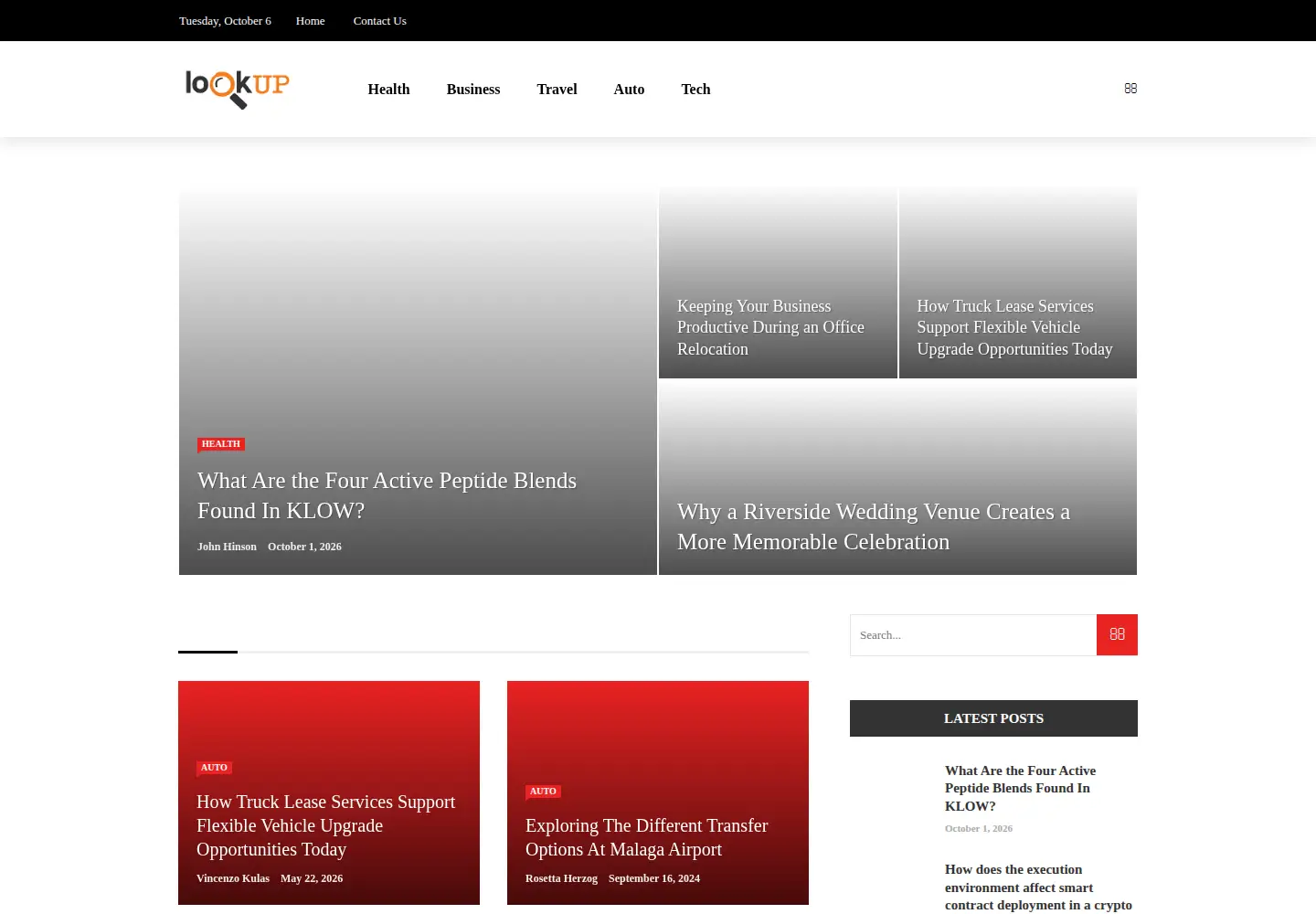Viewport: 1316px width, 914px height.
Task: Click the HEALTH category tag on featured post
Action: [221, 444]
